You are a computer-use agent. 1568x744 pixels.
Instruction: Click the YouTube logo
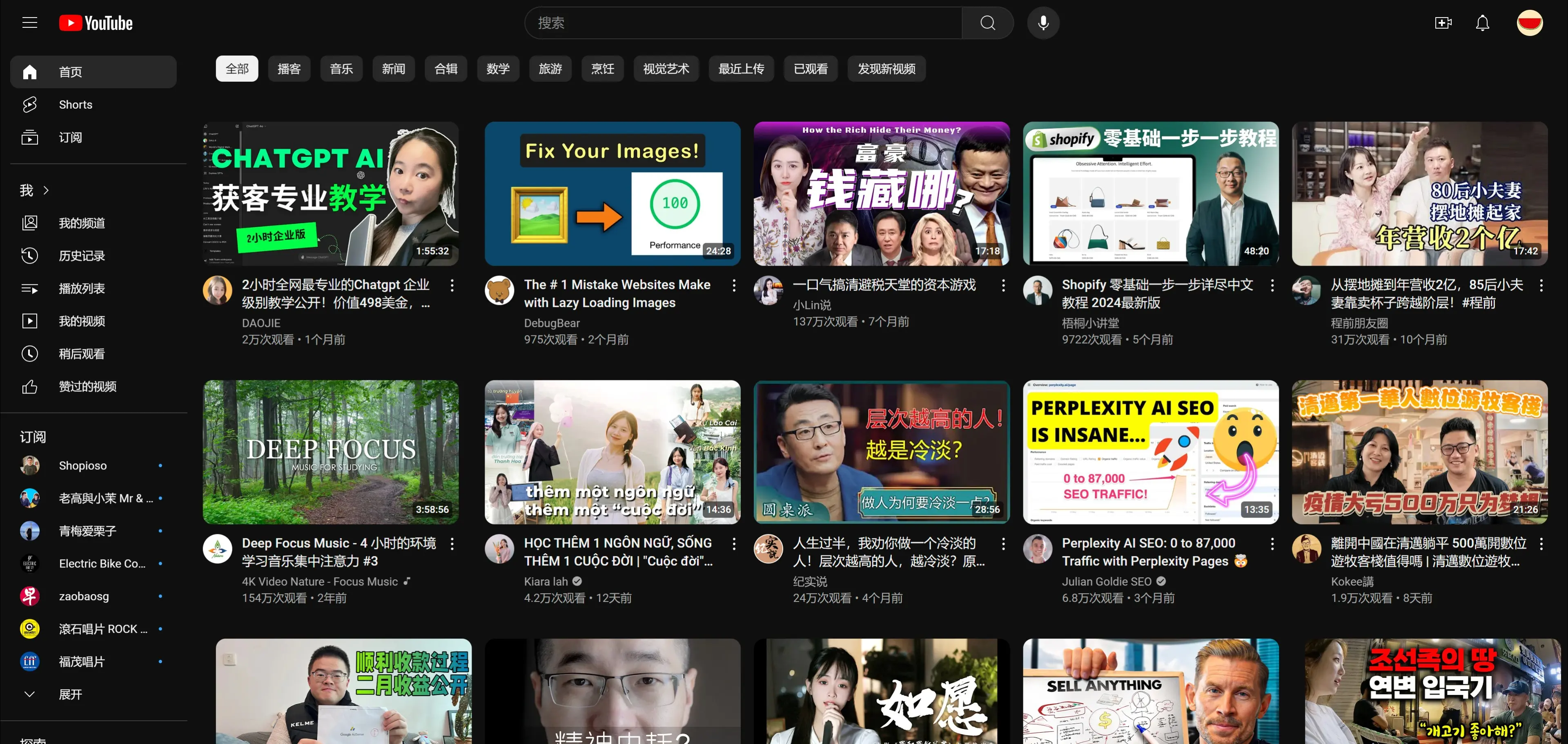tap(96, 23)
